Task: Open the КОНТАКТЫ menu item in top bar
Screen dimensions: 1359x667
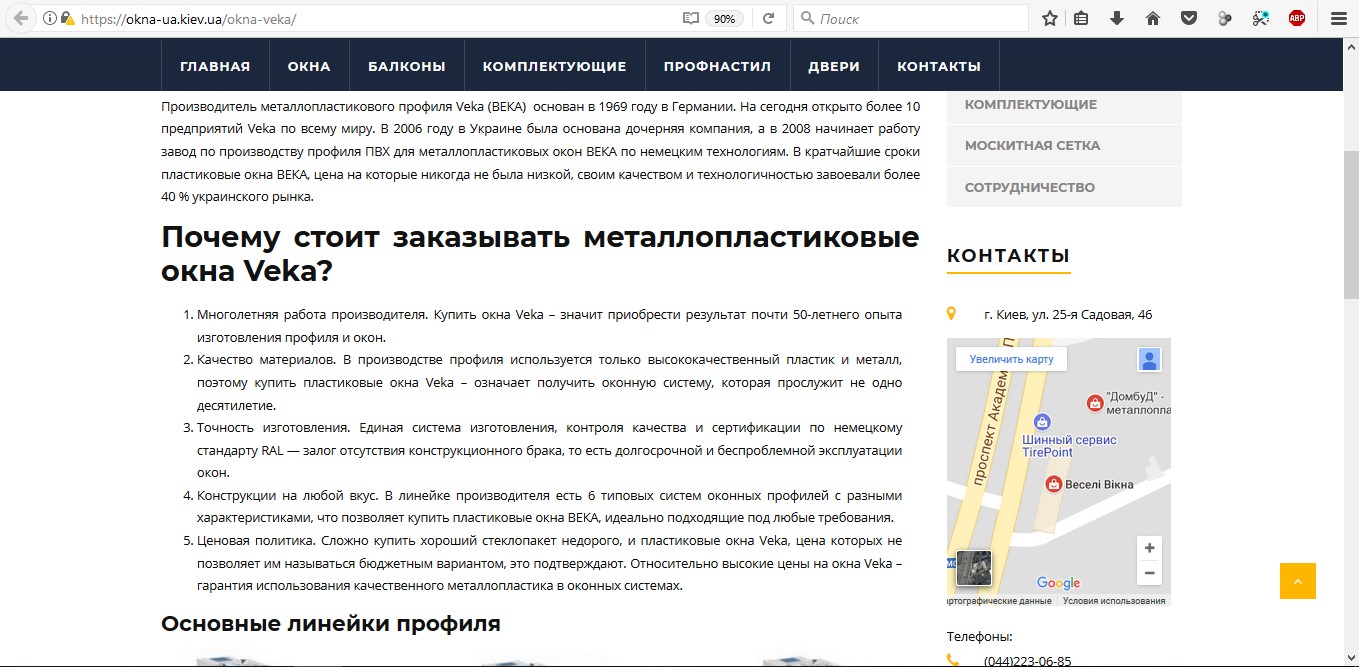Action: tap(939, 66)
